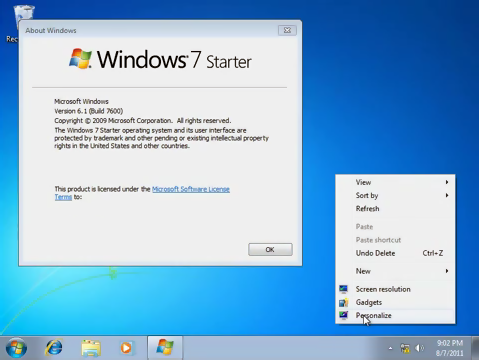Click the Screen resolution monitor icon
Screen dimensions: 479x360
[343, 289]
